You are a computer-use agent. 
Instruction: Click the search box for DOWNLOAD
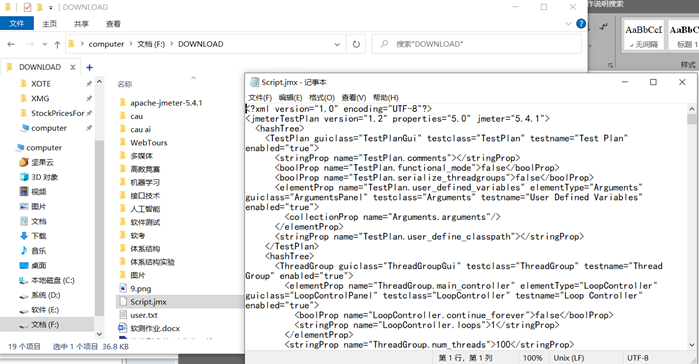click(477, 44)
